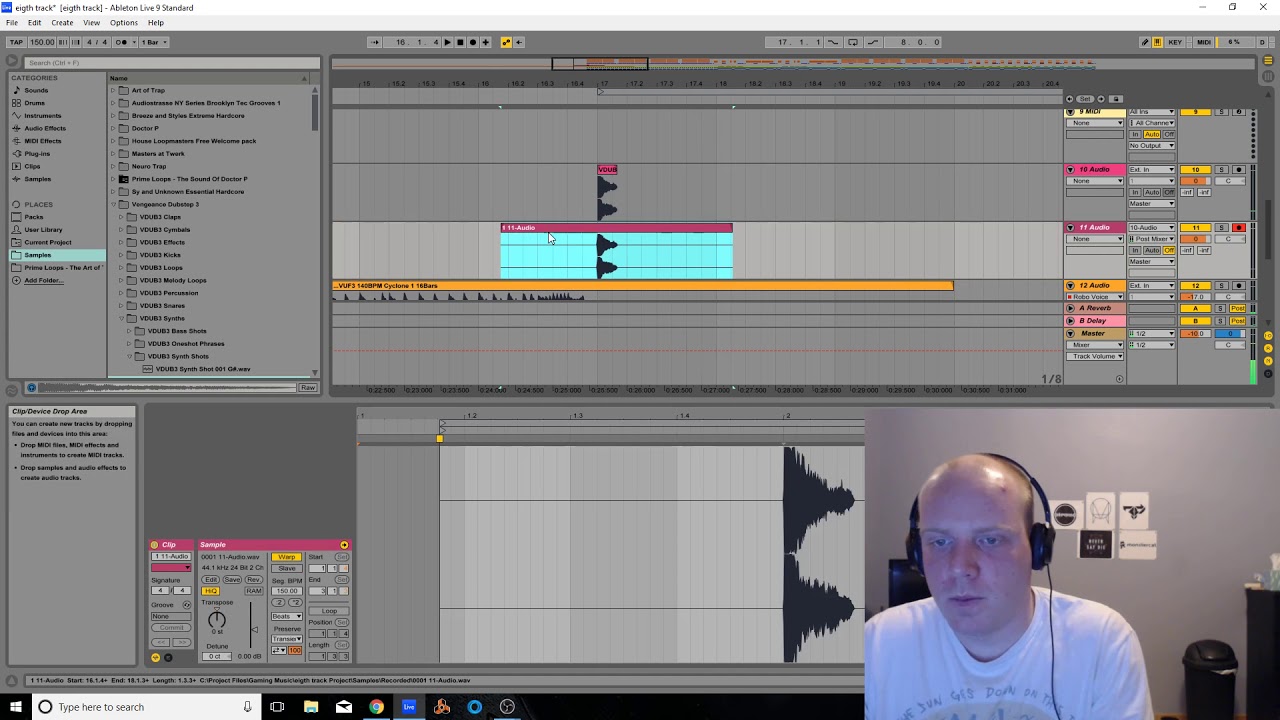The width and height of the screenshot is (1280, 720).
Task: Open the MIDI map mode switch
Action: pyautogui.click(x=1204, y=42)
